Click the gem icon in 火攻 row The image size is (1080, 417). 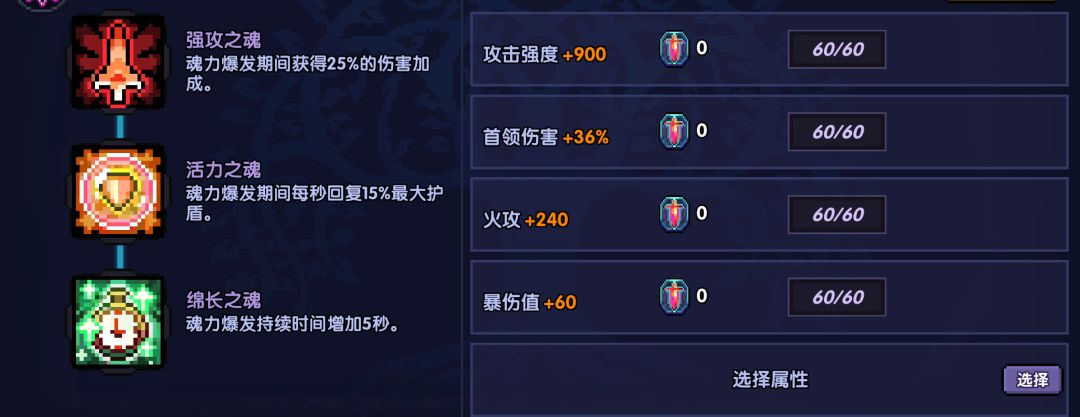[674, 214]
